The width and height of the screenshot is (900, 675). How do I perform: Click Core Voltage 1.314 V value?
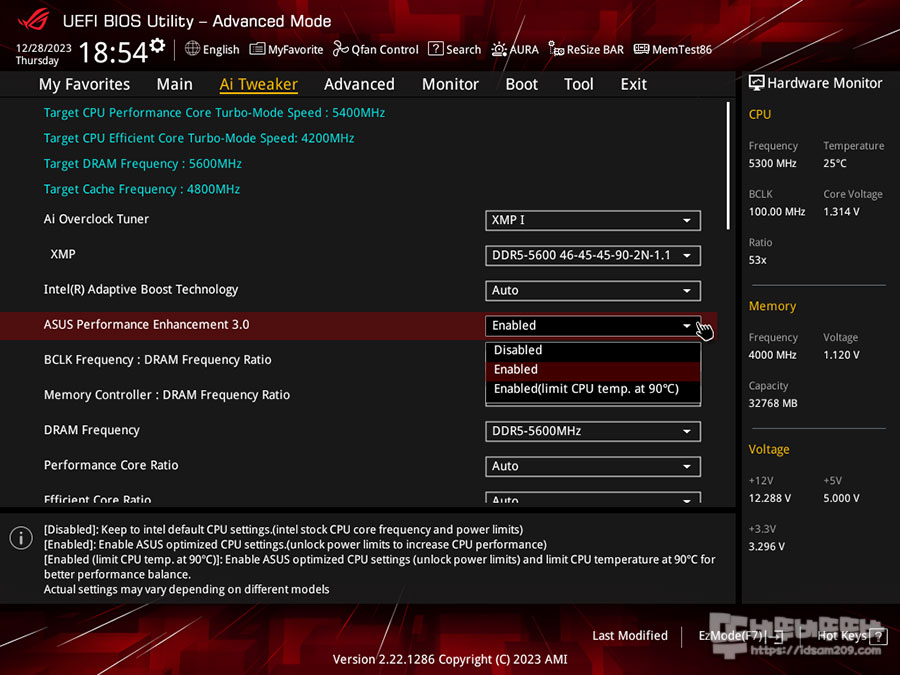point(841,212)
